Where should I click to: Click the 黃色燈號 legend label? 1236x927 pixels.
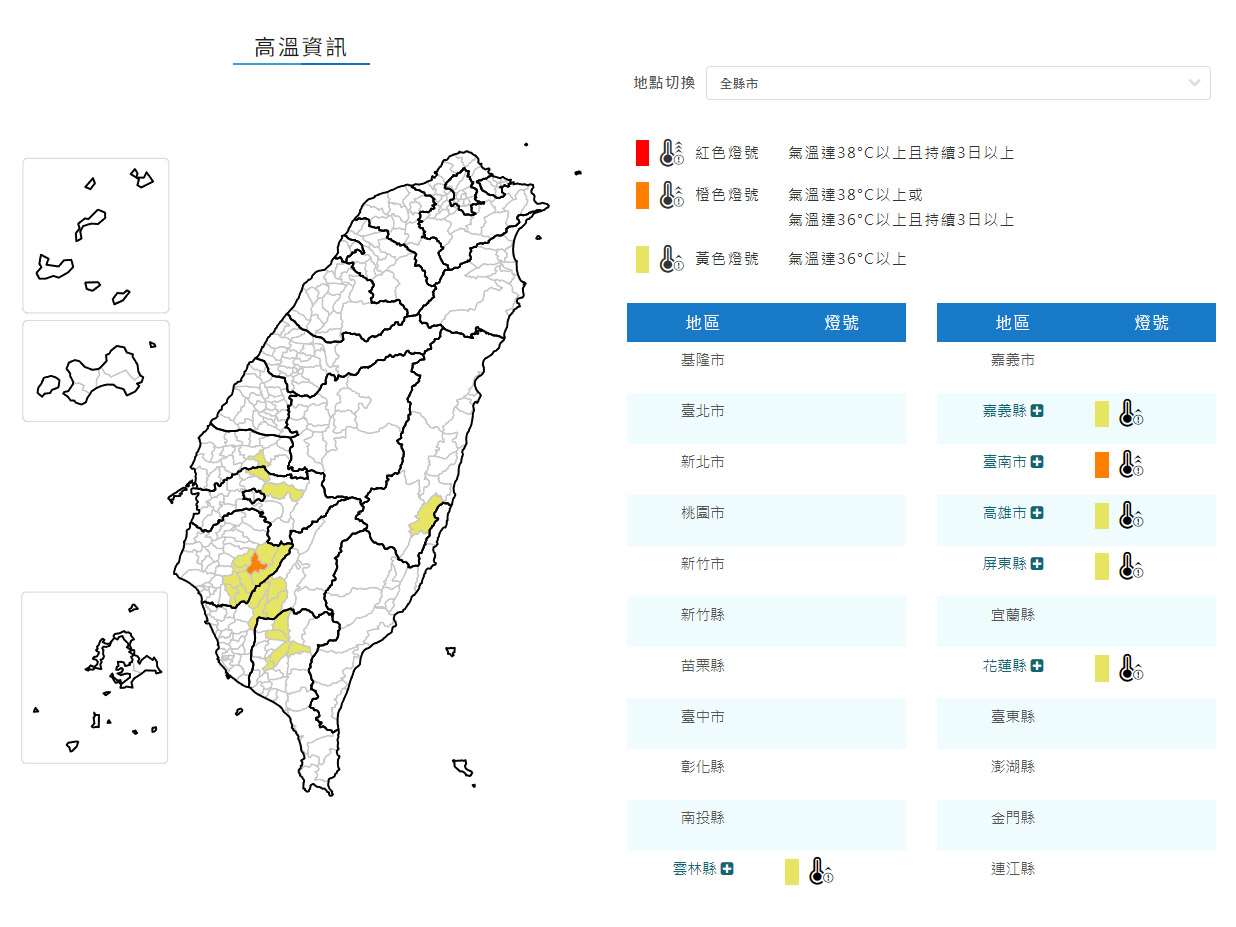point(727,259)
